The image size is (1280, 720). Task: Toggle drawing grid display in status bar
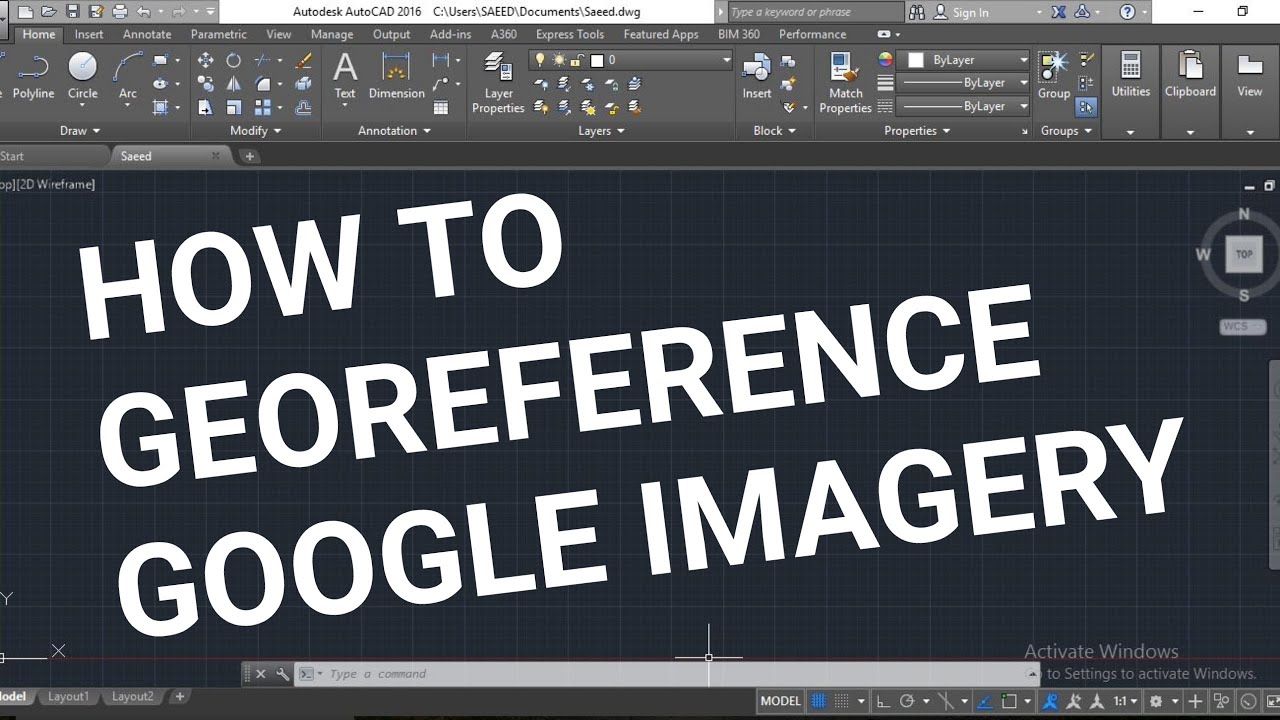pos(818,701)
